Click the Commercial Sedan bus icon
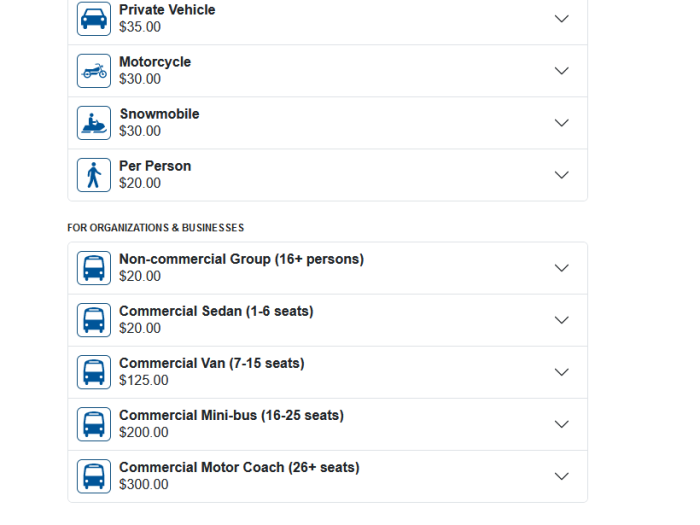The width and height of the screenshot is (700, 525). pos(94,320)
